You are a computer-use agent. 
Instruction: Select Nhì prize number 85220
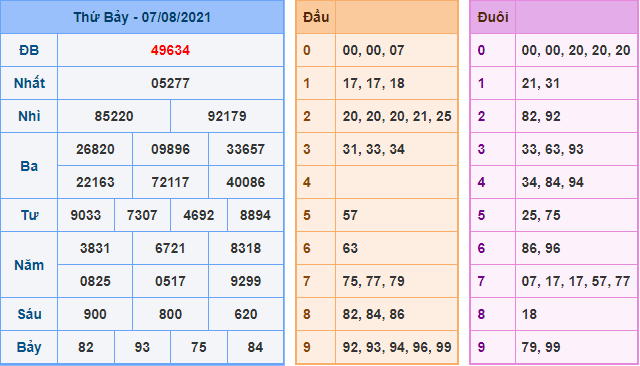coord(114,116)
